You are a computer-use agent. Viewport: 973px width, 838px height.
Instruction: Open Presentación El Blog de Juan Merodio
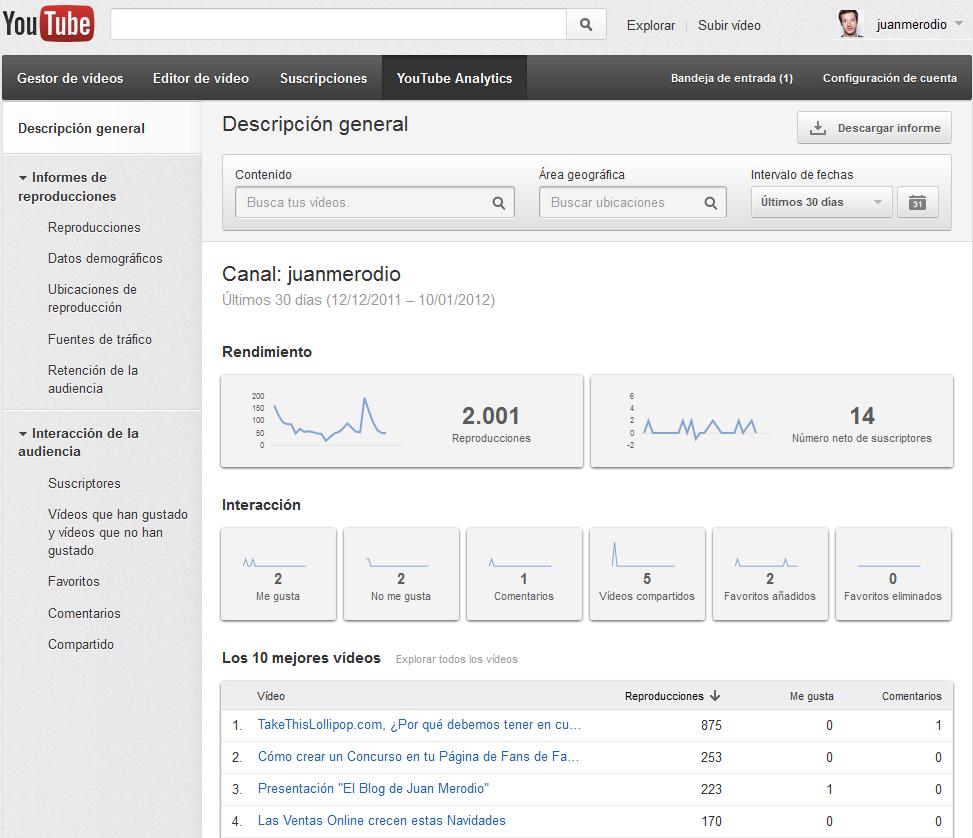point(374,788)
